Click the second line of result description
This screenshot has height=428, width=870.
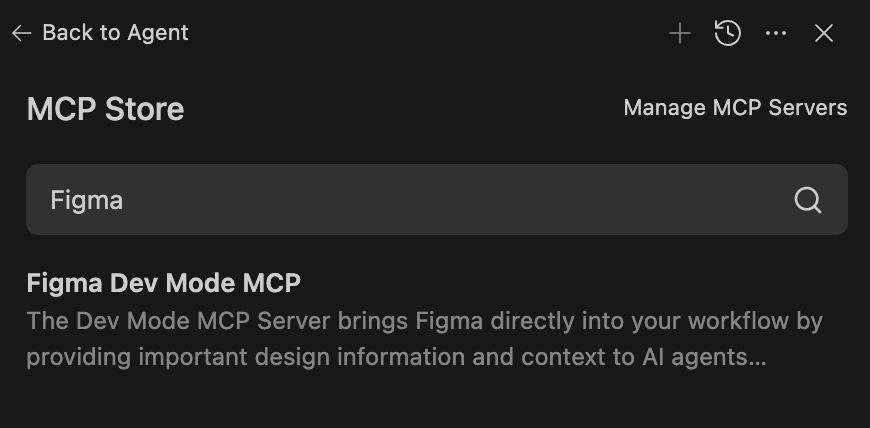[396, 357]
